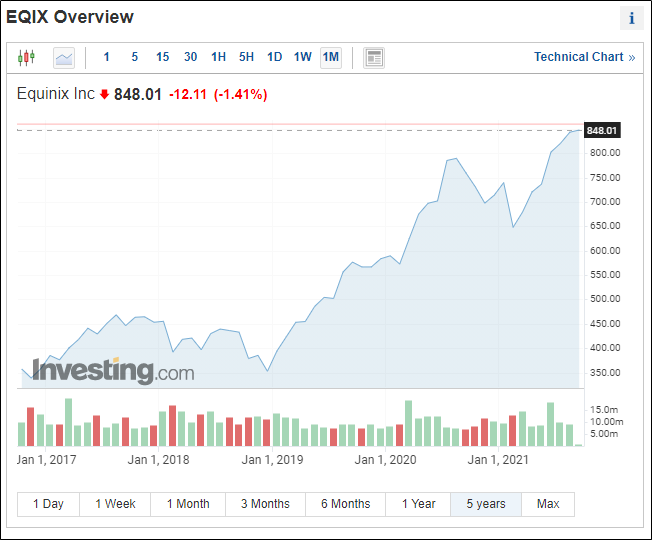
Task: Click the 800.00 price axis label
Action: (x=605, y=153)
